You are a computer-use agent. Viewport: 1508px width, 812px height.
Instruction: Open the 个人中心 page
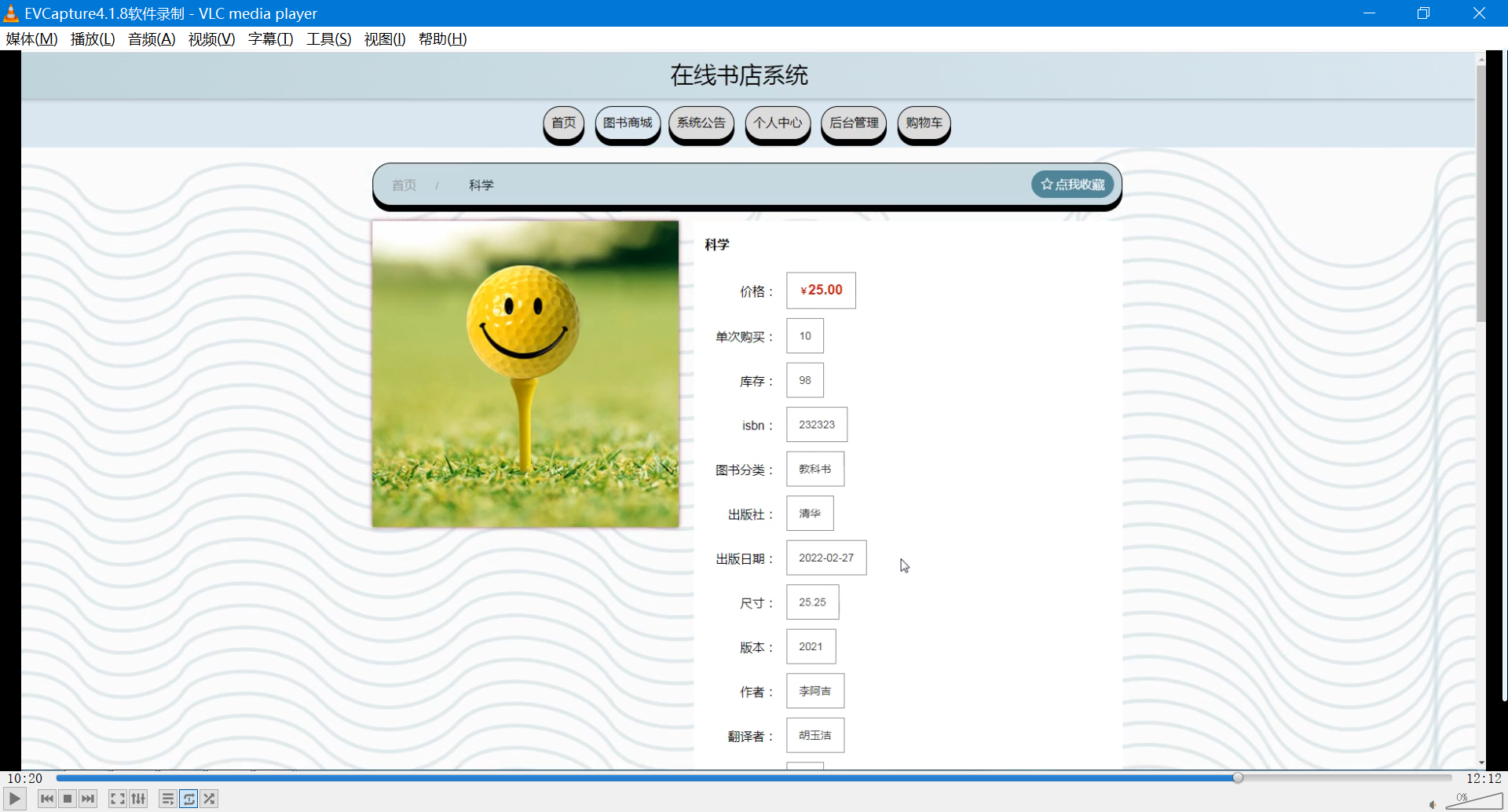coord(778,123)
